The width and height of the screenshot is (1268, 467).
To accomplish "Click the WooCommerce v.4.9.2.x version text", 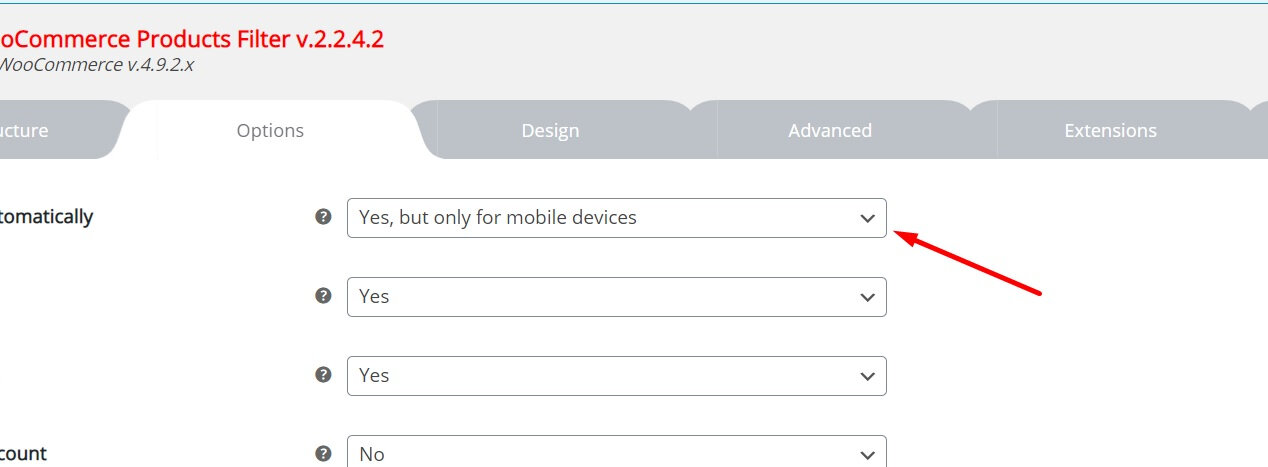I will tap(95, 65).
